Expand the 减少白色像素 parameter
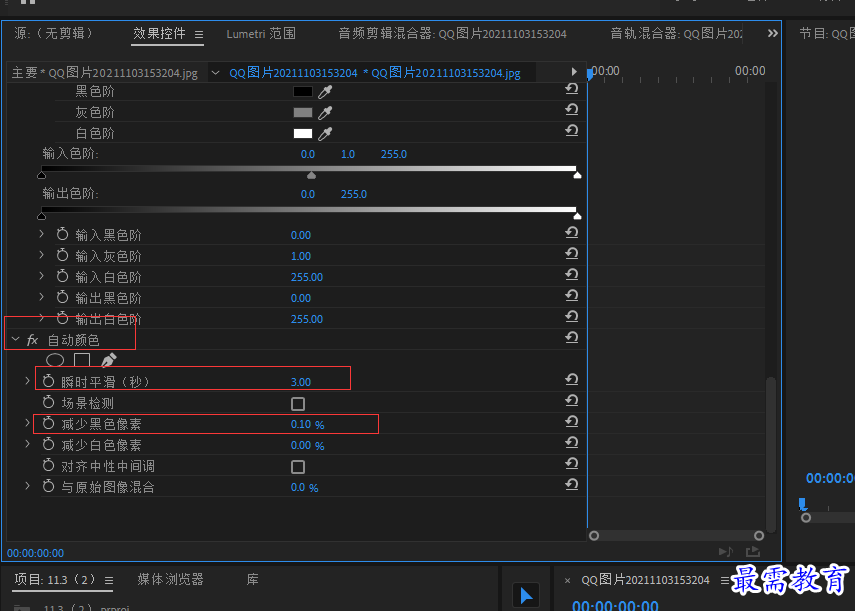855x611 pixels. pyautogui.click(x=27, y=444)
